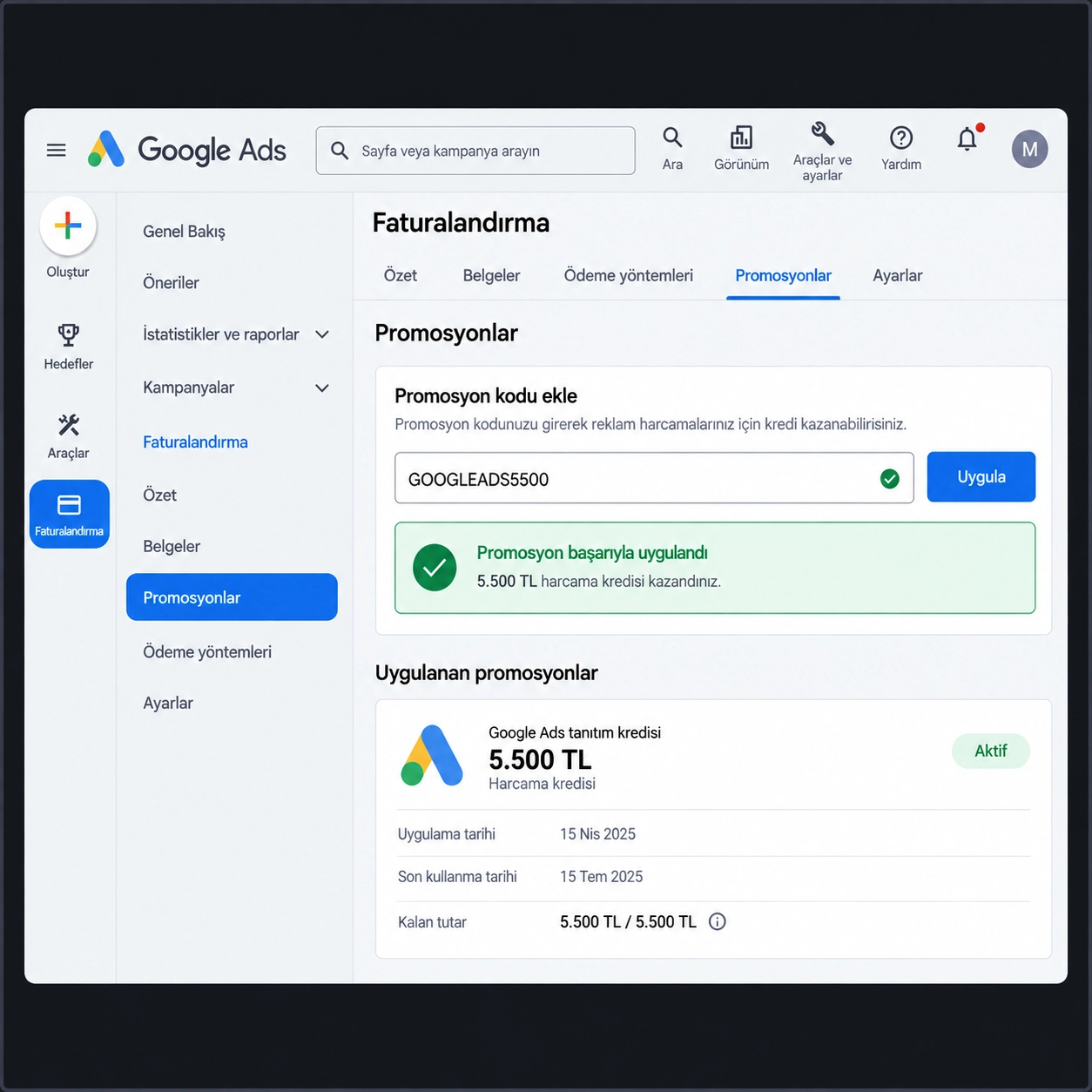Open the Görünüm view icon
Viewport: 1092px width, 1092px height.
coord(741,138)
